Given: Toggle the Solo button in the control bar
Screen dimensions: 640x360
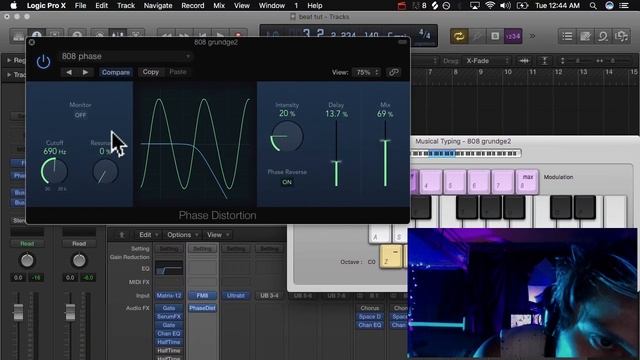Looking at the screenshot, I should [495, 36].
